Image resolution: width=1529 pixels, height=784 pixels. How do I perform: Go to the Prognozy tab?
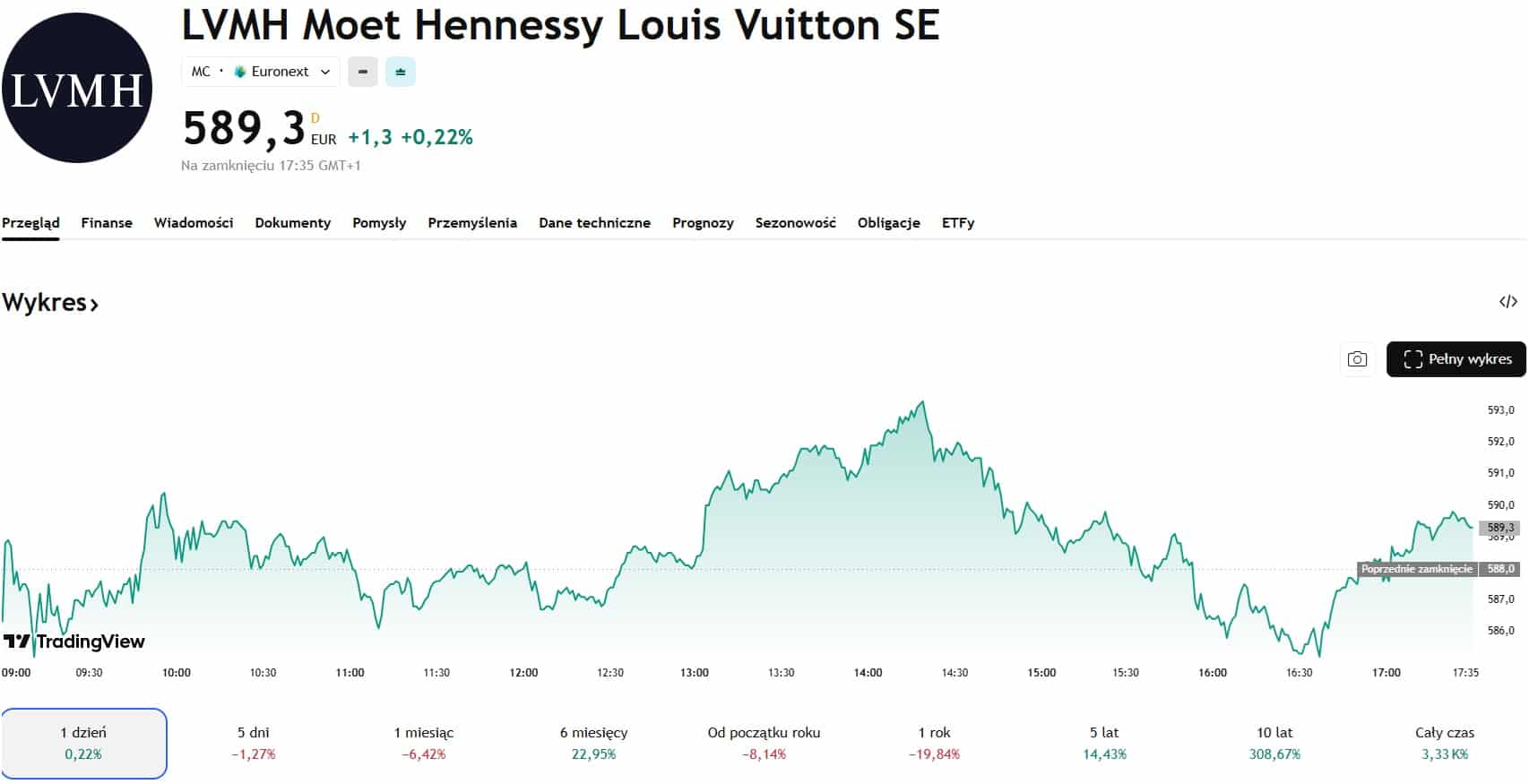[x=703, y=223]
